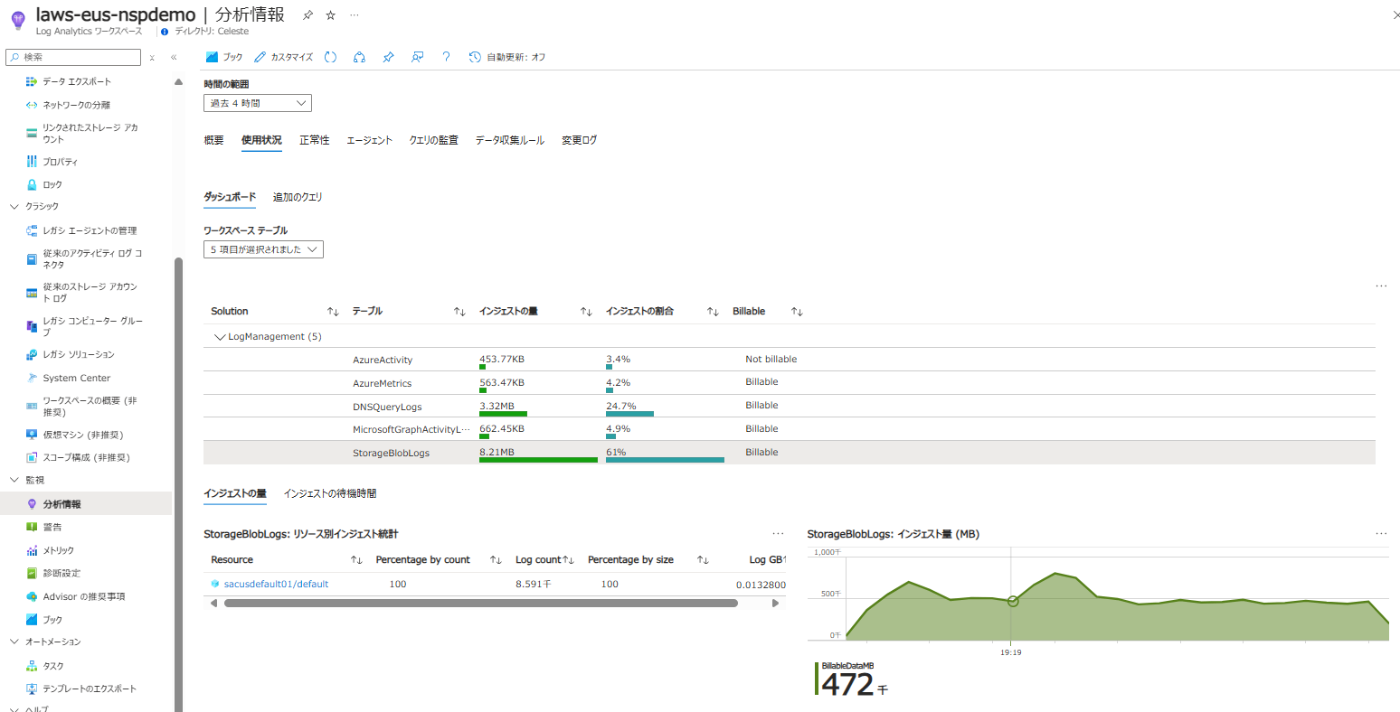Open テンプレートのエクスポート sidebar item

(90, 688)
